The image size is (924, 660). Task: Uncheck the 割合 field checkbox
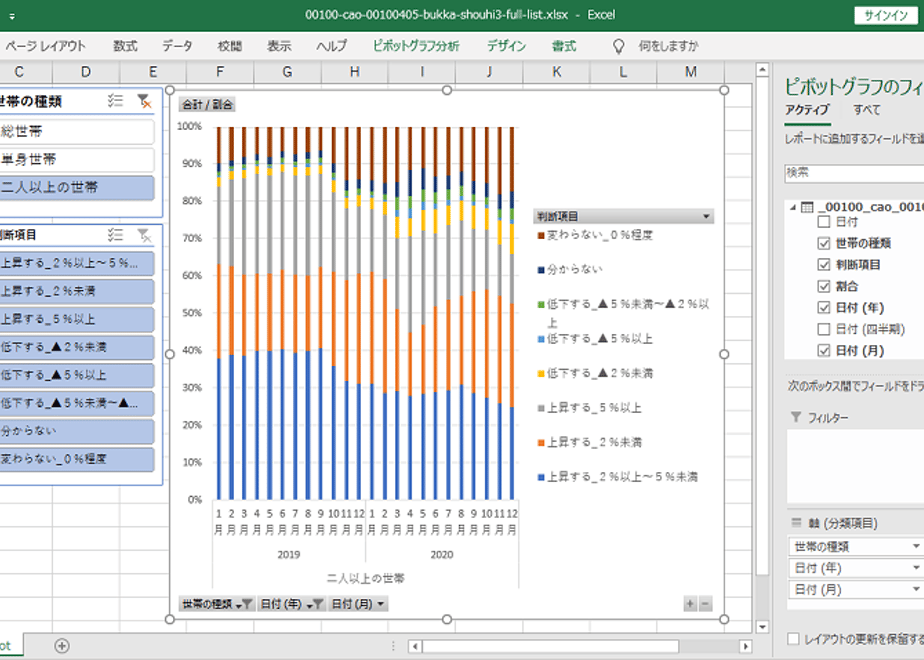tap(824, 286)
